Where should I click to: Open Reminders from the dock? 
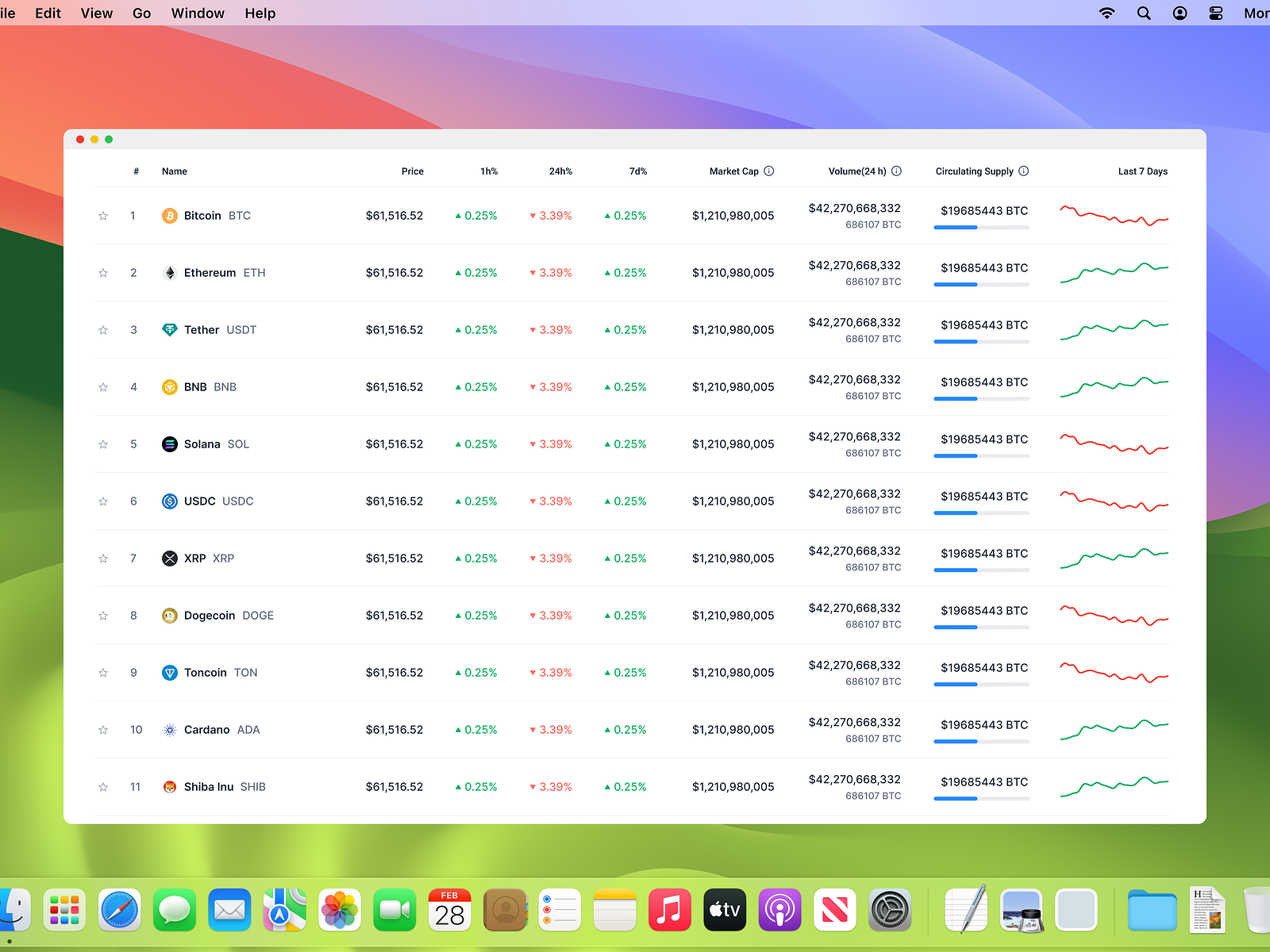[x=560, y=910]
